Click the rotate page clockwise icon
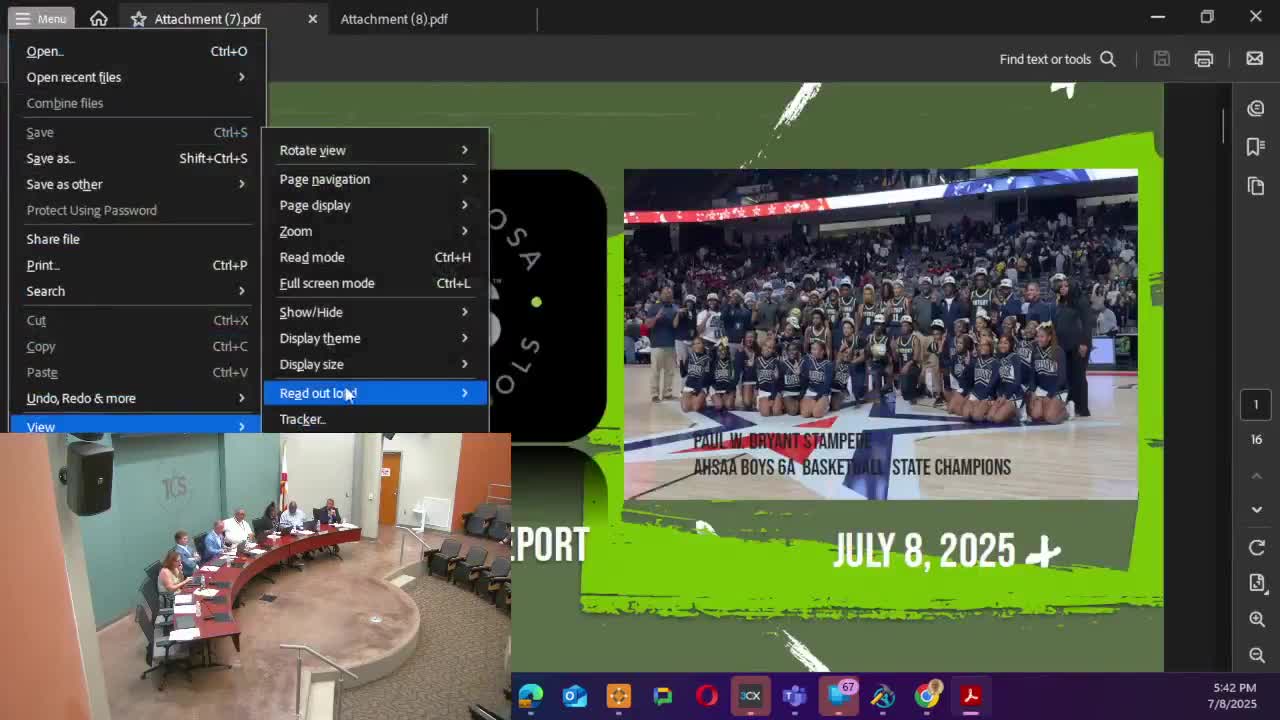1280x720 pixels. (1257, 548)
